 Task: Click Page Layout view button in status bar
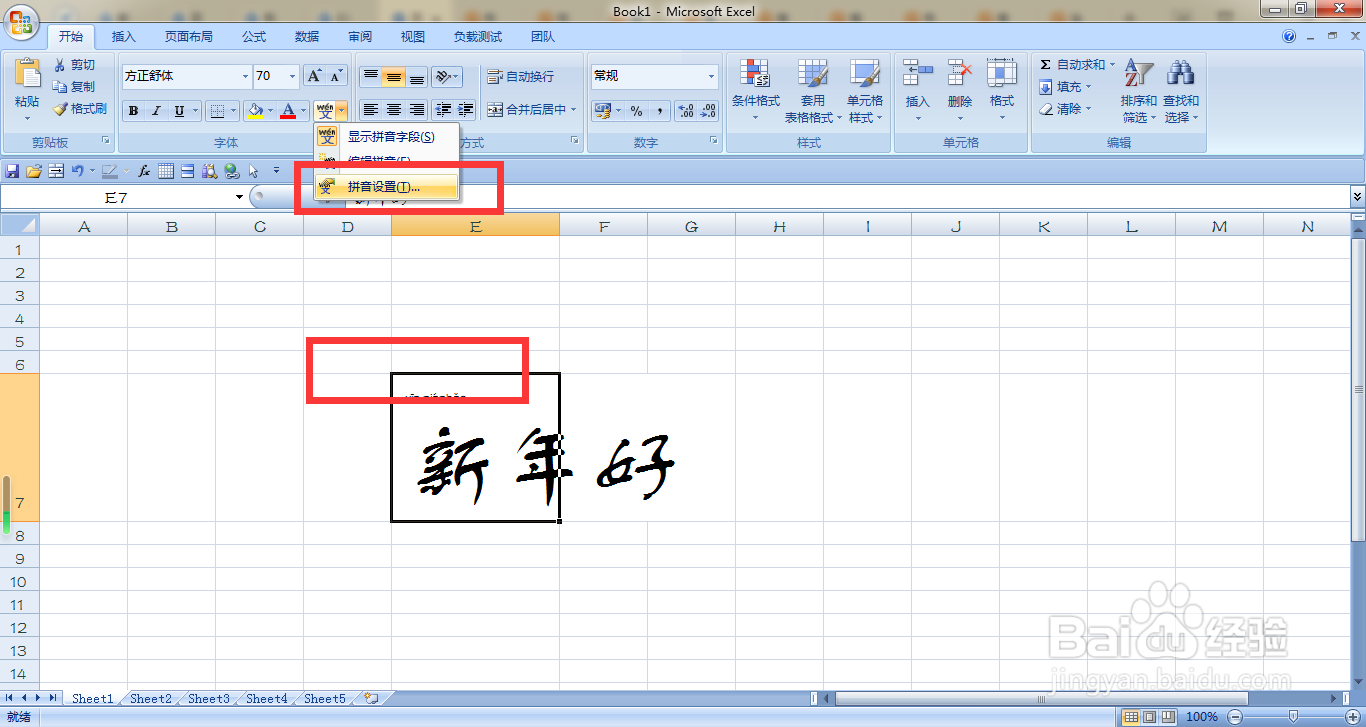tap(1149, 716)
